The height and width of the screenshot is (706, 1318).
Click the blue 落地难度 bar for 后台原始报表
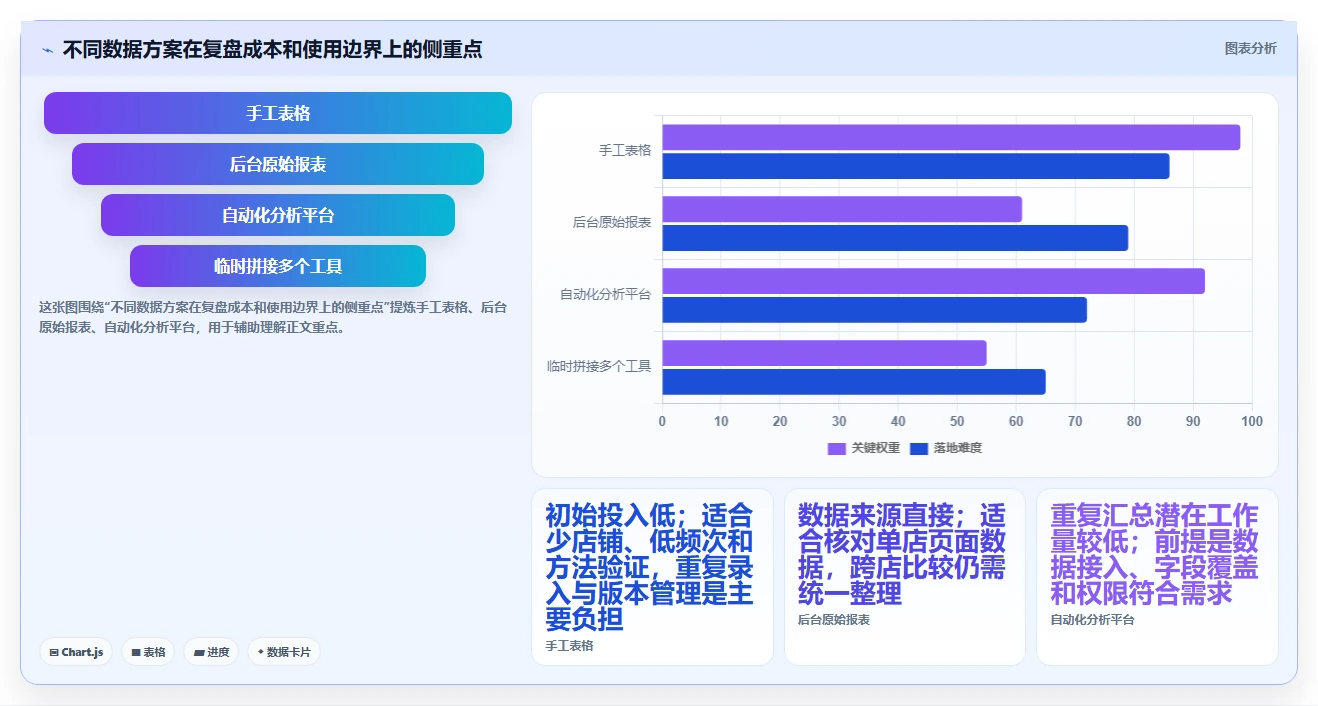(x=895, y=238)
